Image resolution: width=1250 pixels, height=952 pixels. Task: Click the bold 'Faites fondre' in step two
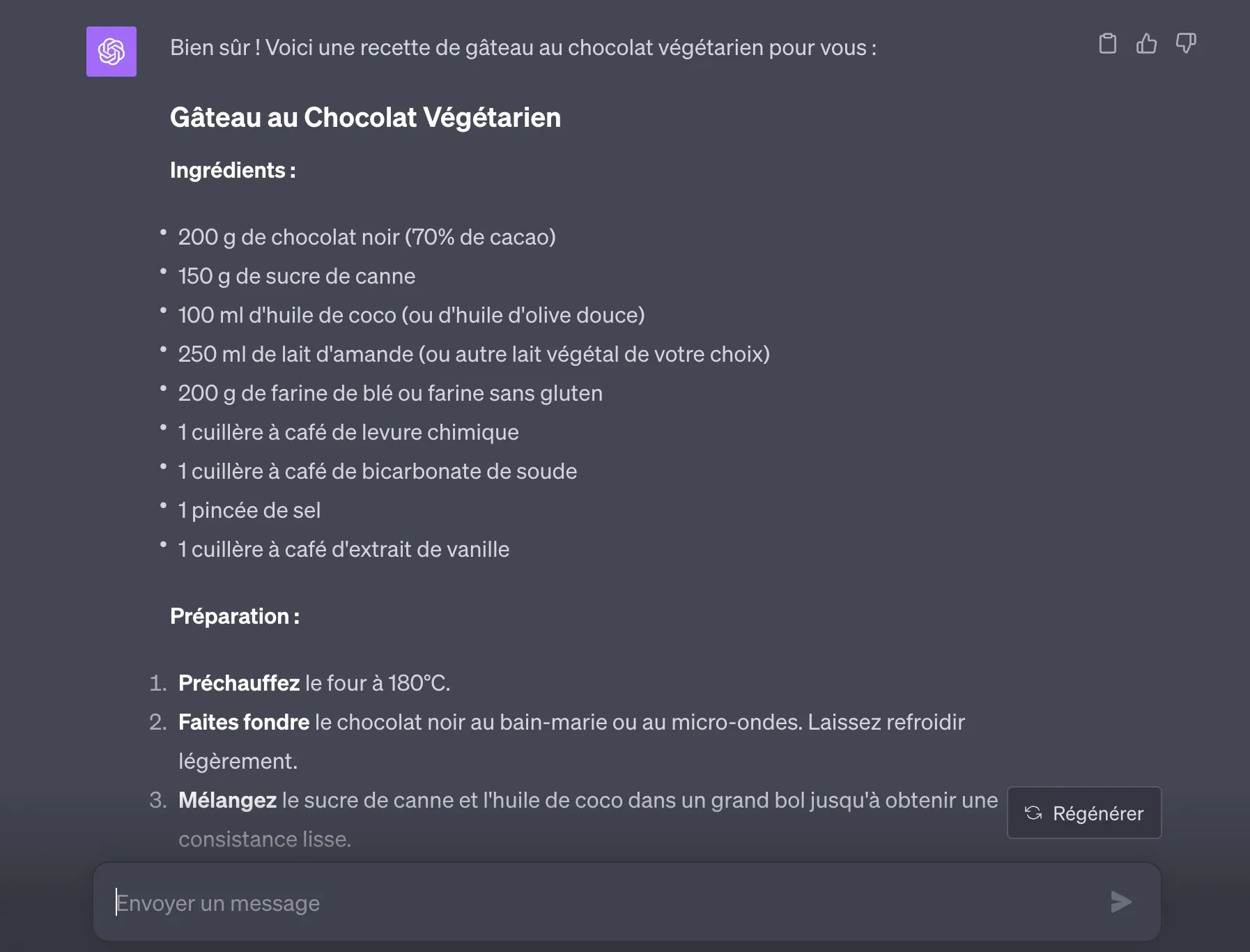(x=244, y=723)
